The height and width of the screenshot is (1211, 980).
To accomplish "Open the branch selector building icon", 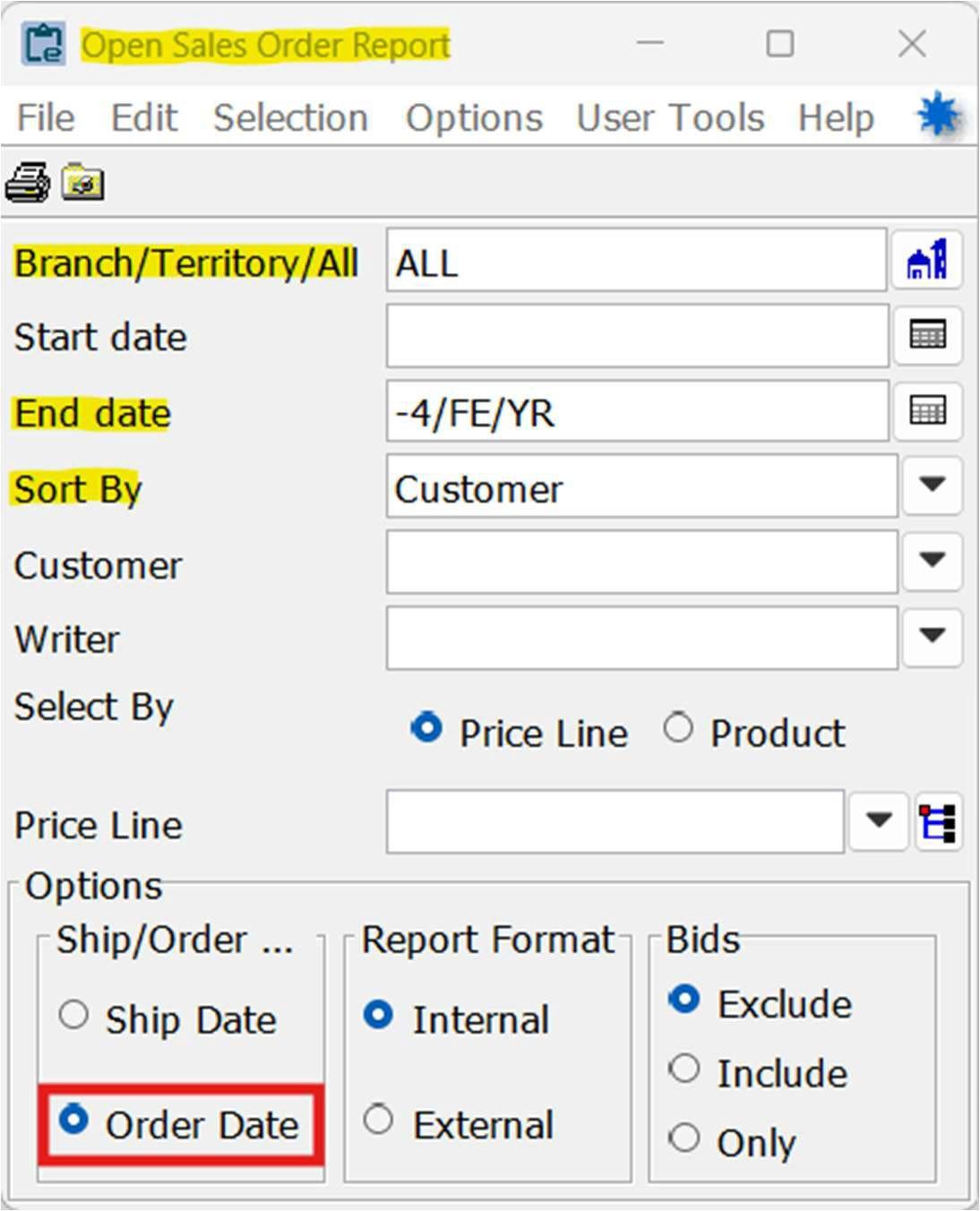I will (927, 261).
